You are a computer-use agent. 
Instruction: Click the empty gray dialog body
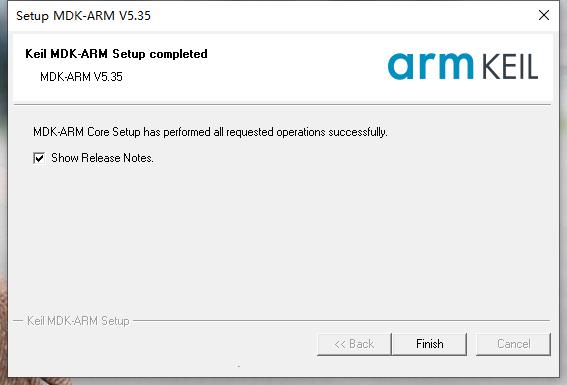coord(282,239)
